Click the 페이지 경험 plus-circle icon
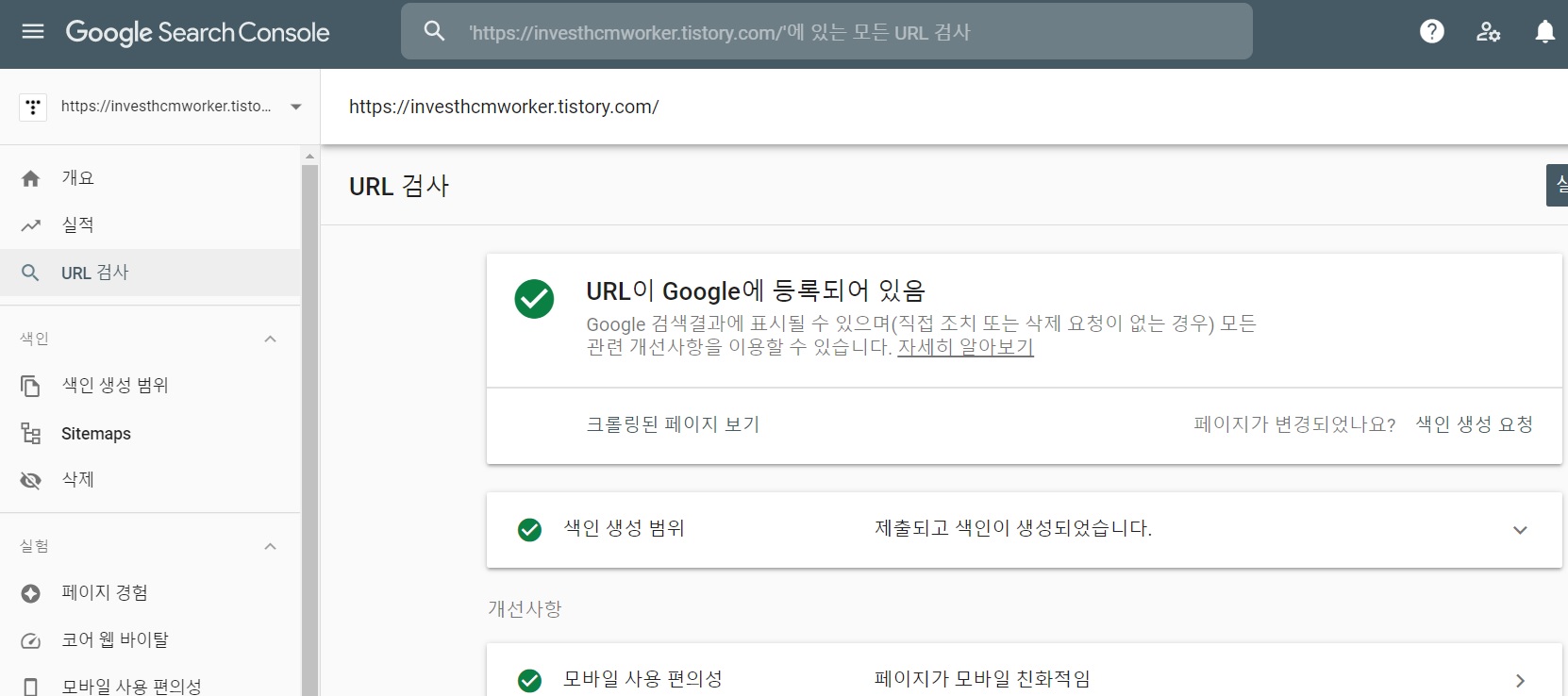Screen dimensions: 1568x696 [x=31, y=593]
